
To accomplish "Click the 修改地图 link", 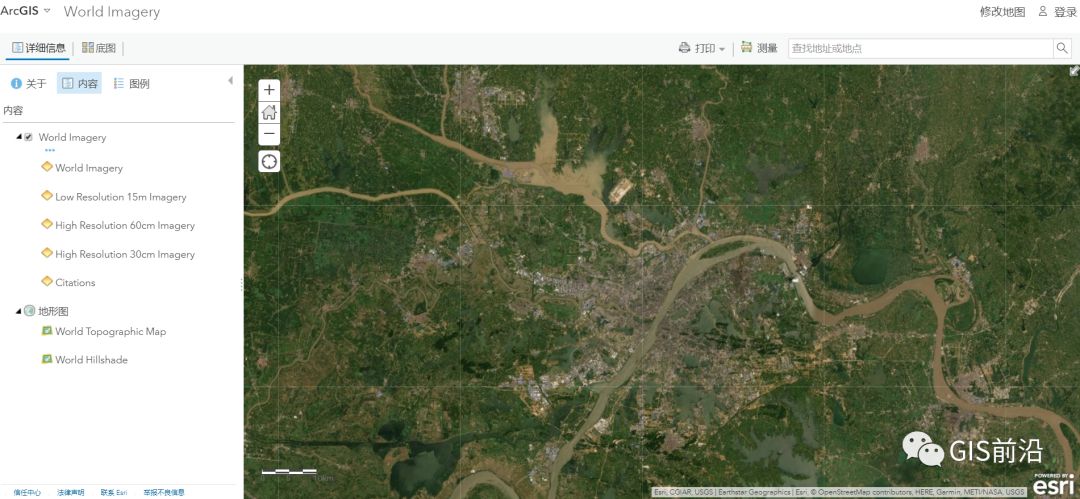I will [x=1002, y=12].
